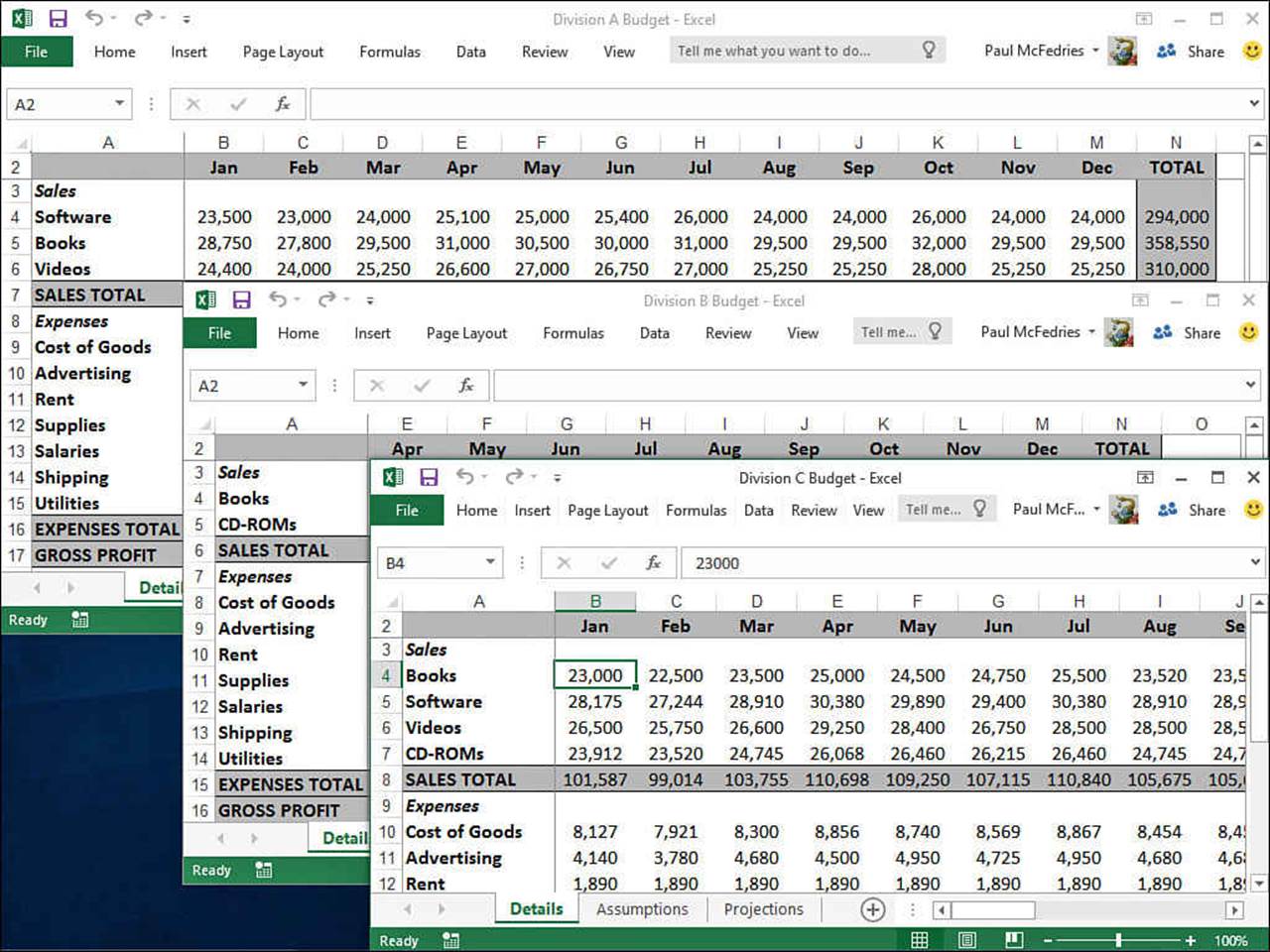Customize Quick Access Toolbar in Division A

186,19
